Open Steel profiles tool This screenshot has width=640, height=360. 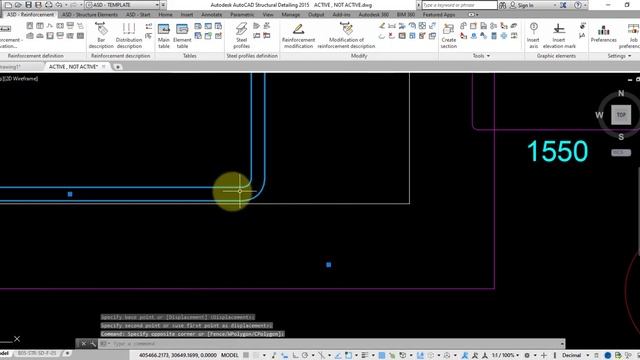coord(242,36)
